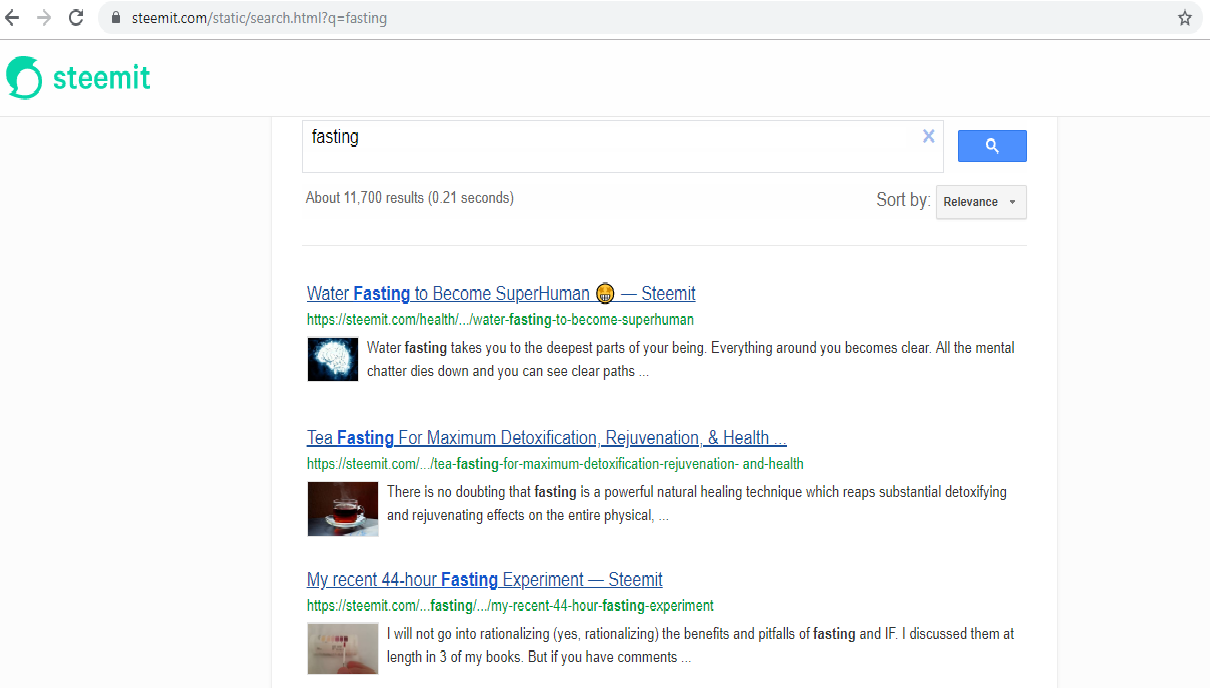Open the Tea Fasting For Maximum Detoxification link
This screenshot has width=1210, height=688.
[x=546, y=438]
